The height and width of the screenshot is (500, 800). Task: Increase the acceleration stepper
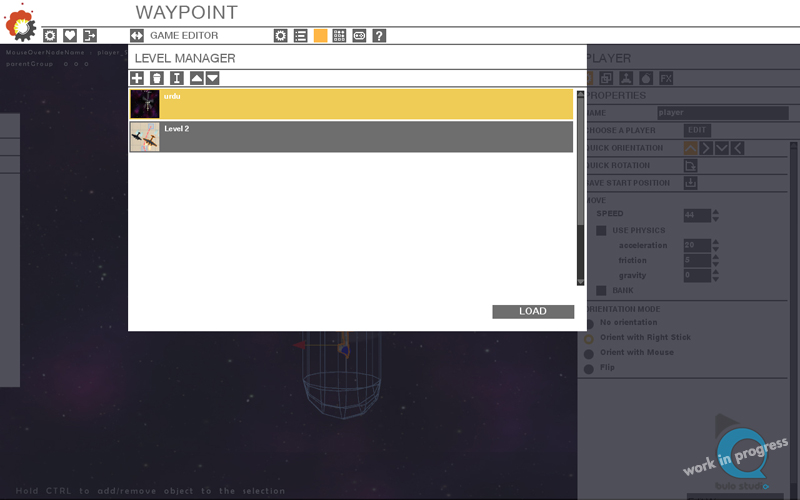715,242
